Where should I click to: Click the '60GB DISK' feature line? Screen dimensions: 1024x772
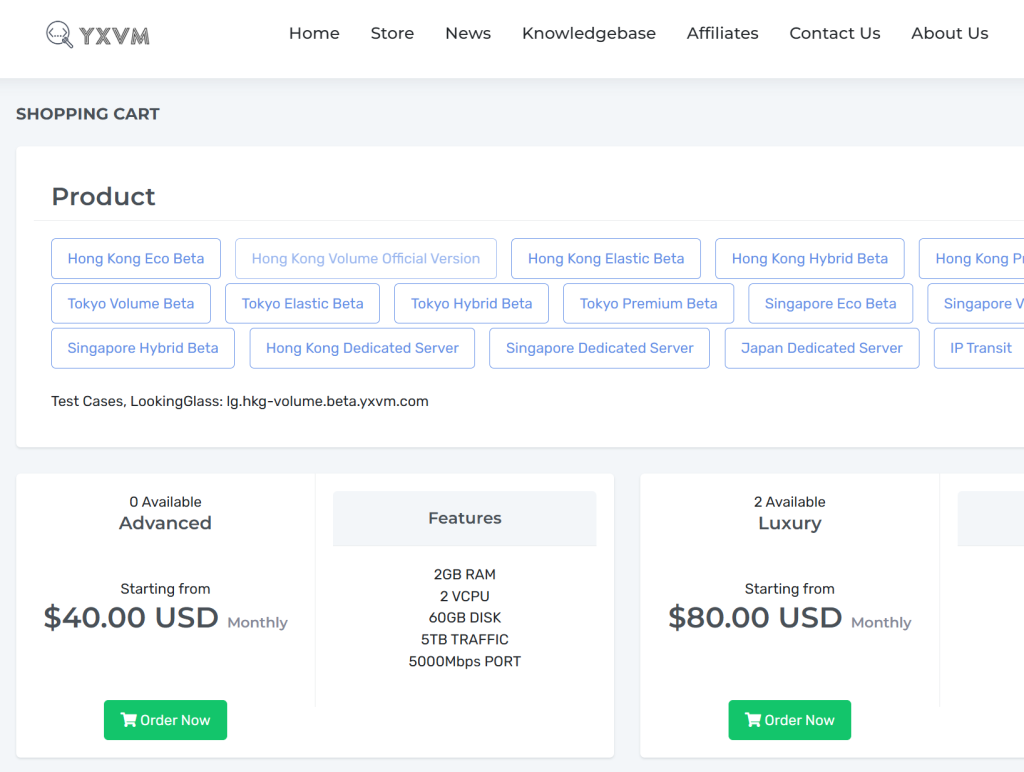(465, 618)
